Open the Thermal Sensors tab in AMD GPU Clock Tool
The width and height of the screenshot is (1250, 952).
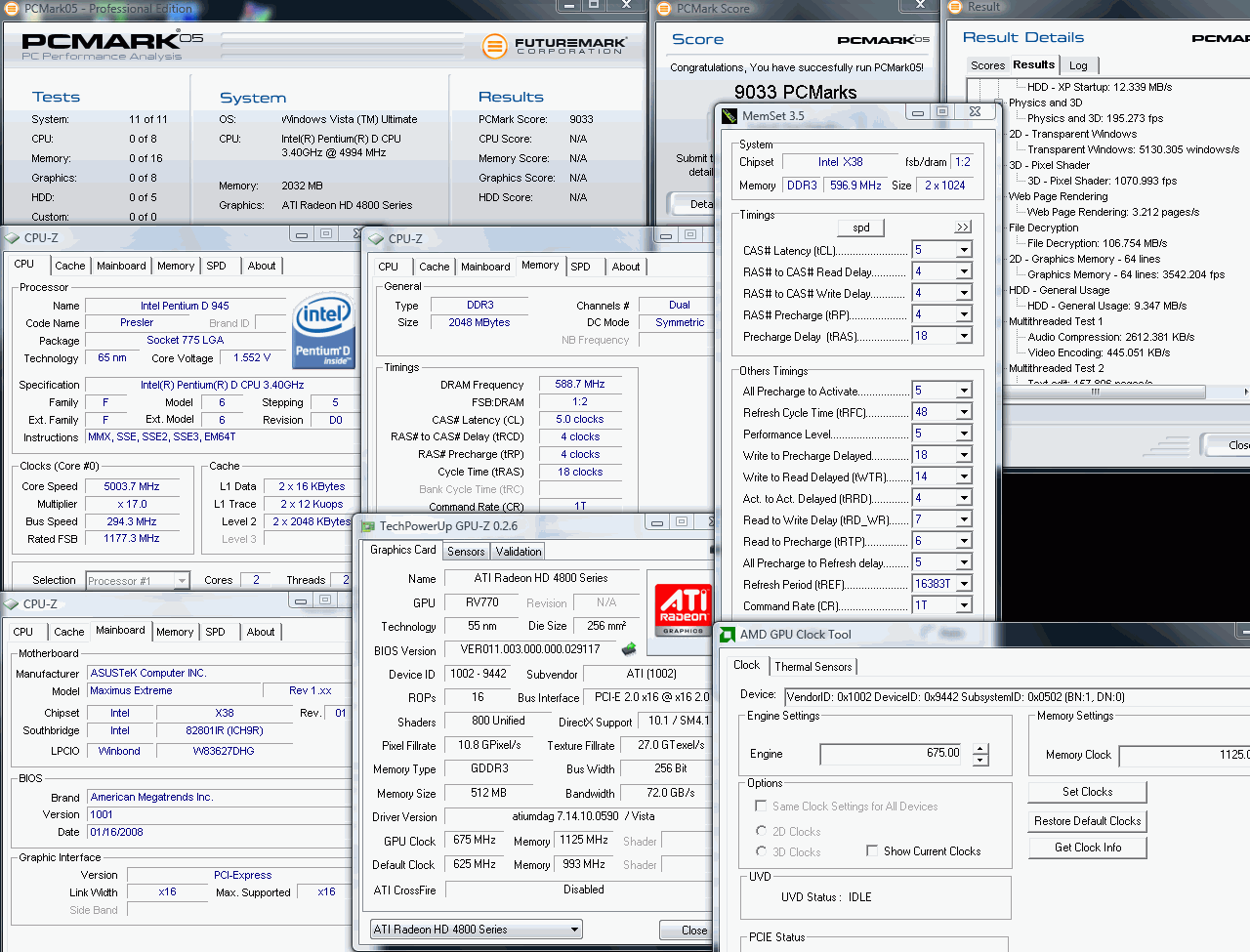(x=813, y=667)
